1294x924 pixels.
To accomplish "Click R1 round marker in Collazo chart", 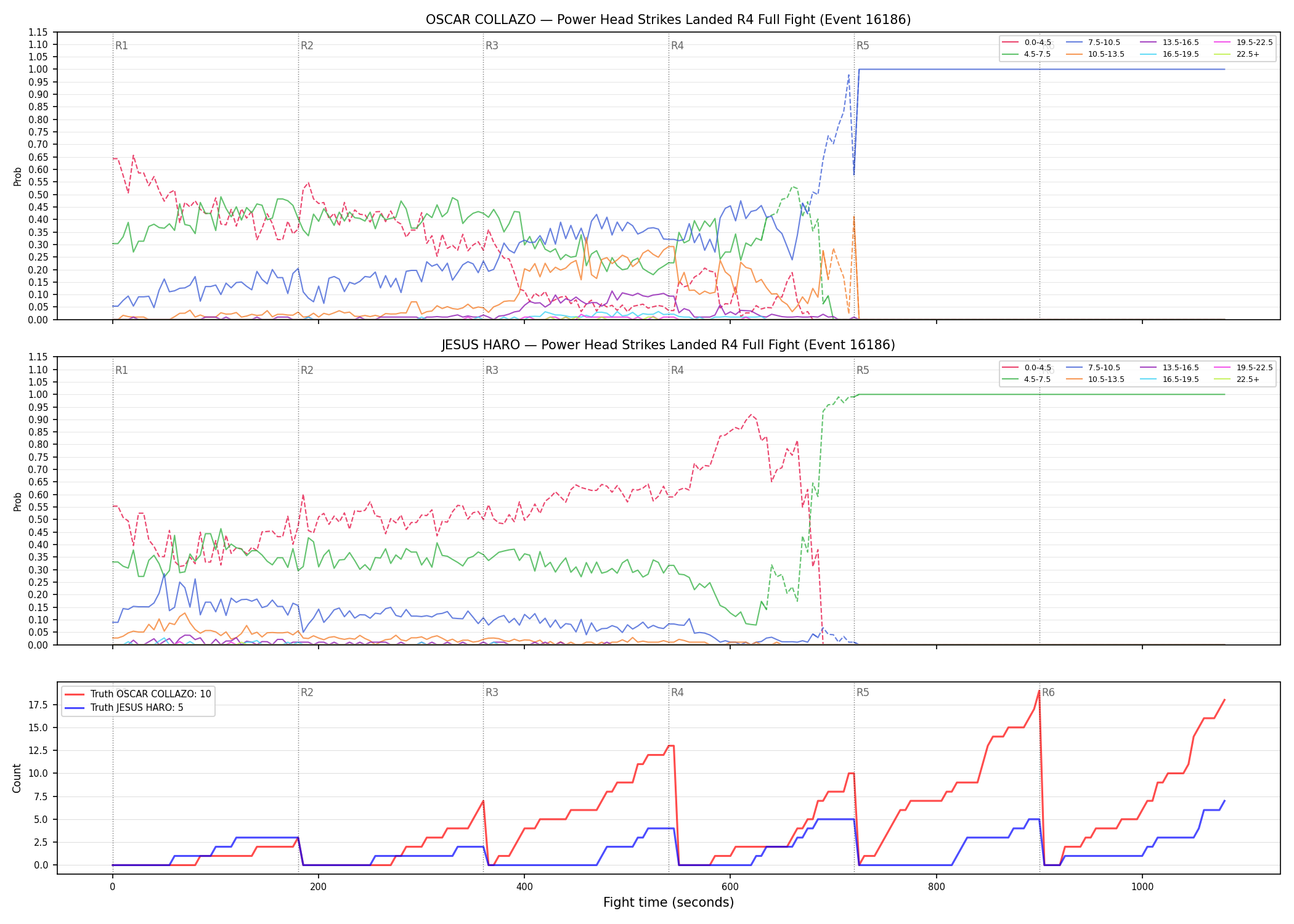I will (x=121, y=46).
